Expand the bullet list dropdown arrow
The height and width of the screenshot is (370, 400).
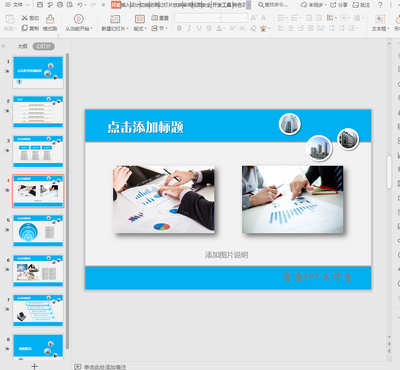pos(287,18)
